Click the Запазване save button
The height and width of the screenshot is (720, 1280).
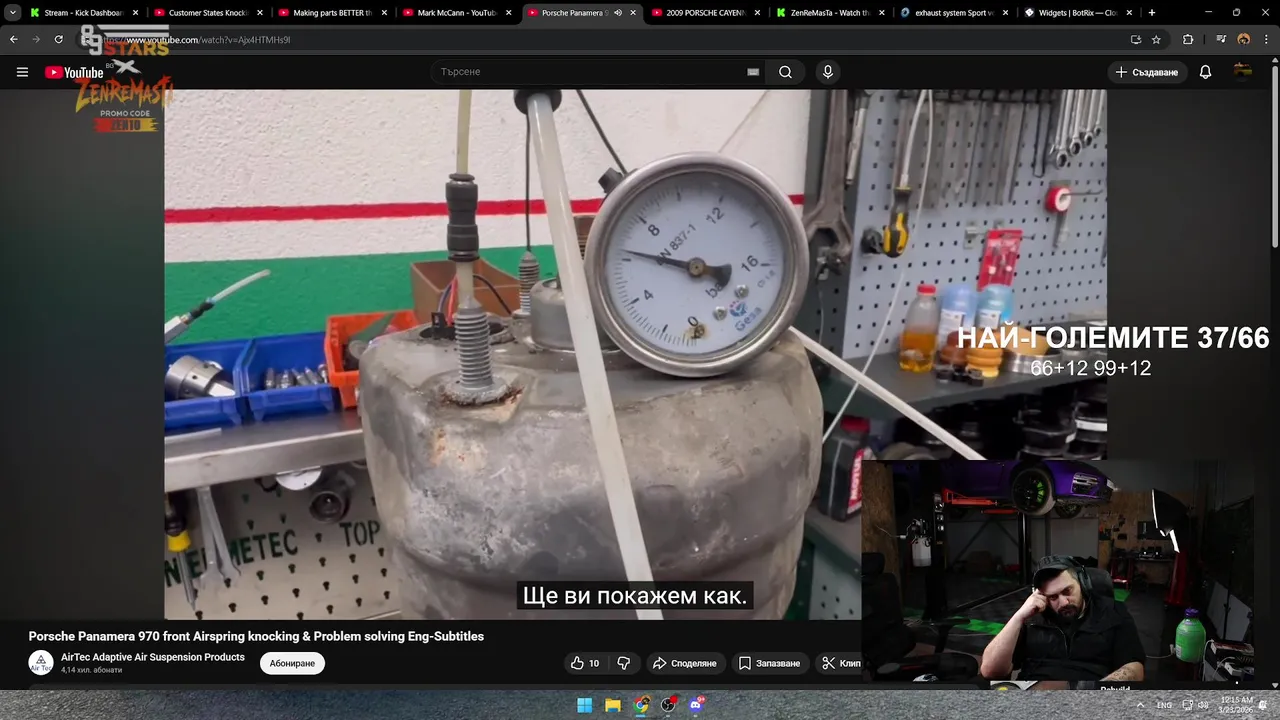tap(769, 663)
